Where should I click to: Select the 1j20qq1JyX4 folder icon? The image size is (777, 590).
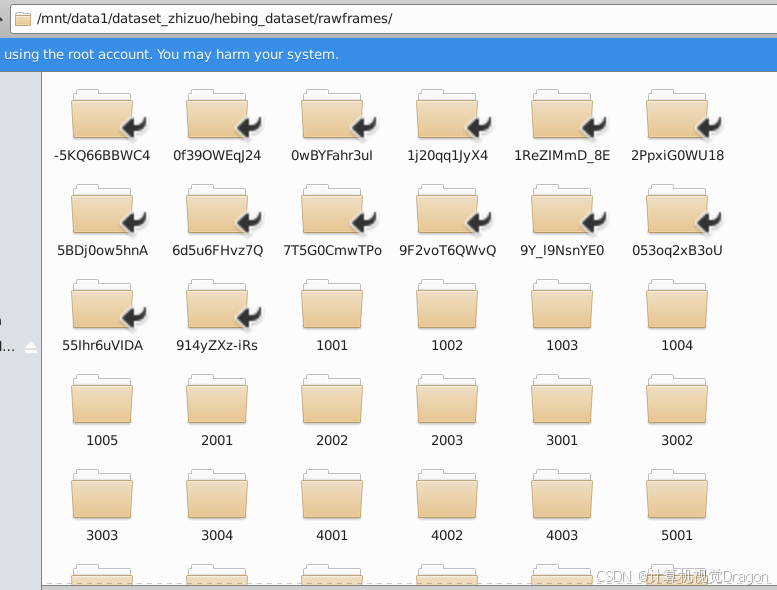(x=447, y=114)
